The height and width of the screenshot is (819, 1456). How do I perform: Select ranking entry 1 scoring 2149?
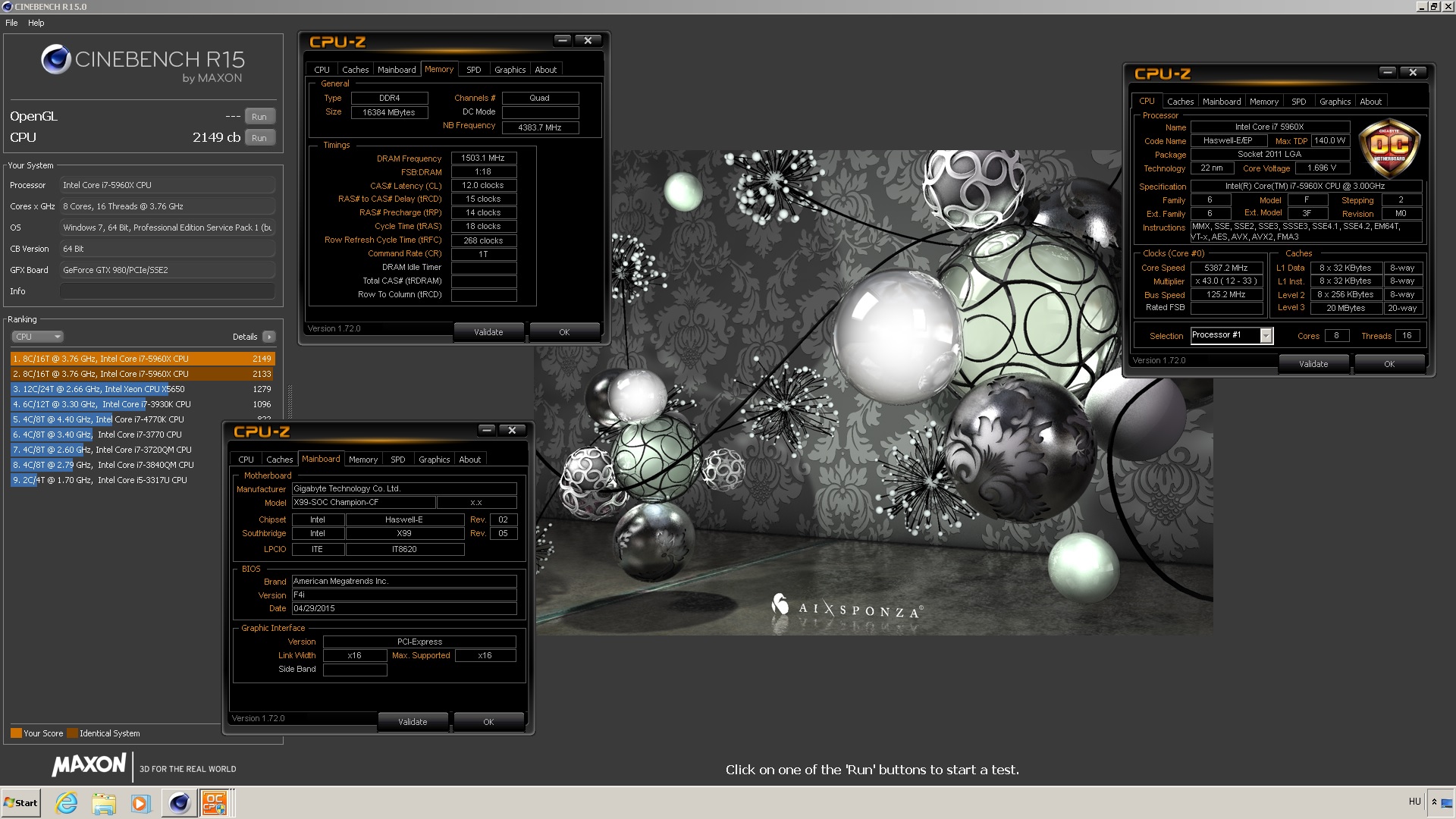pyautogui.click(x=143, y=359)
